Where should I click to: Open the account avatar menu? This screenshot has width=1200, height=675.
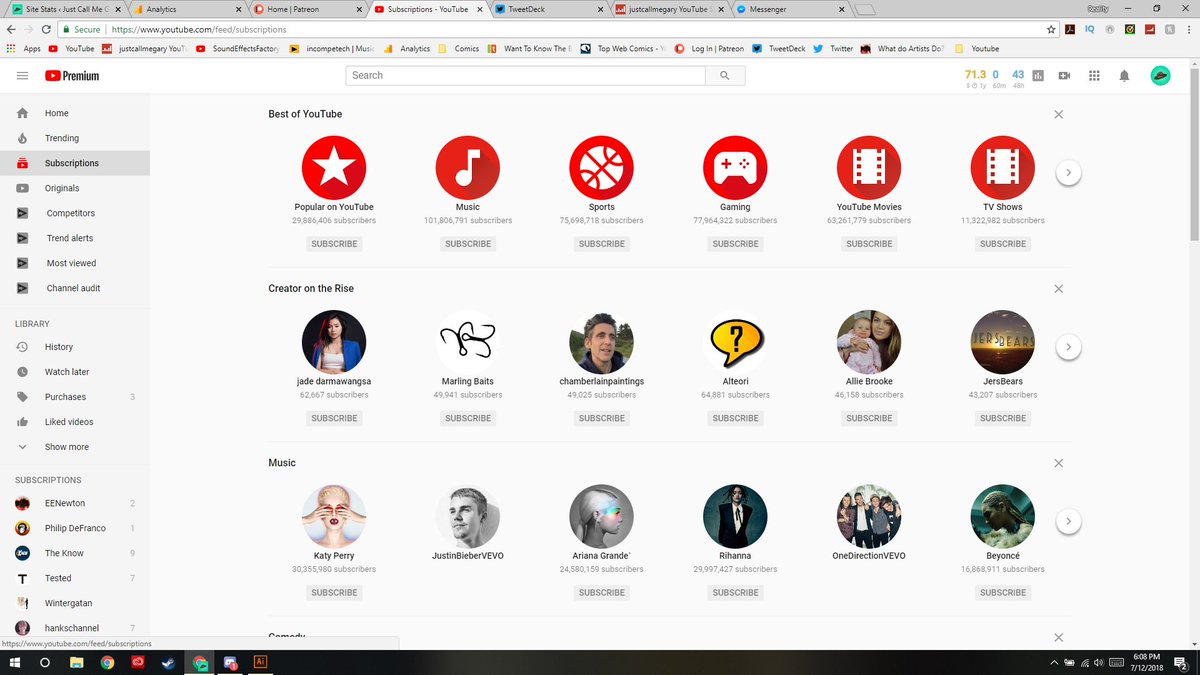click(1160, 75)
